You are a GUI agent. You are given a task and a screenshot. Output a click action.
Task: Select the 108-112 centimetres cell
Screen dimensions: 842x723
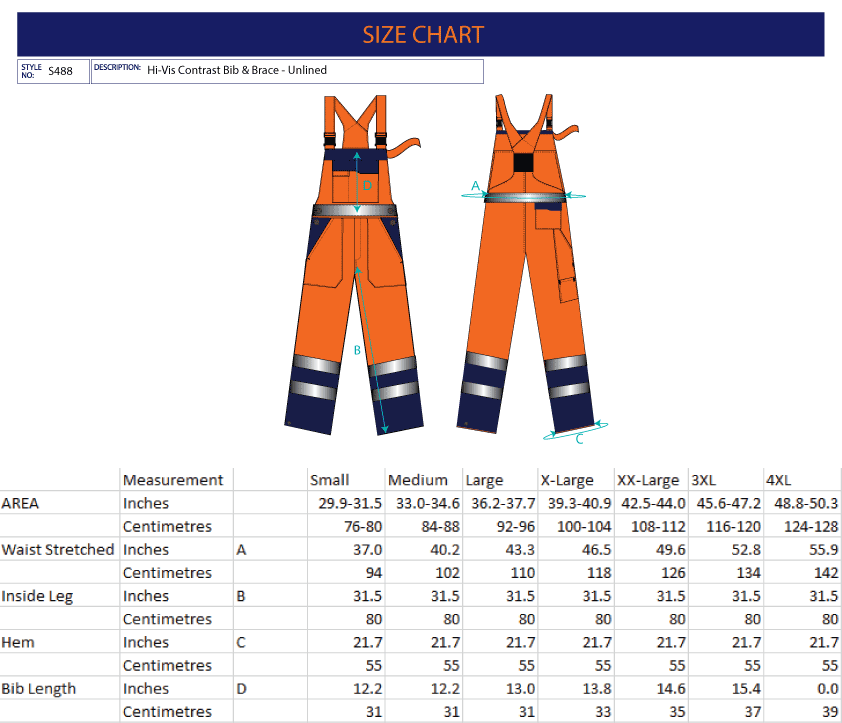coord(658,526)
